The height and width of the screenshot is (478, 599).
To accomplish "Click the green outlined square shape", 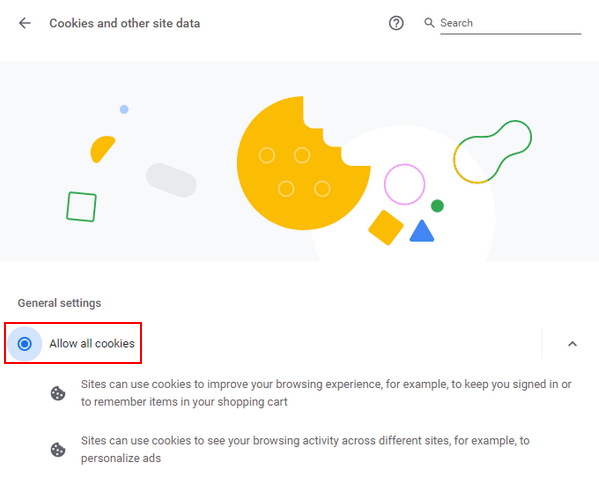I will pyautogui.click(x=81, y=207).
